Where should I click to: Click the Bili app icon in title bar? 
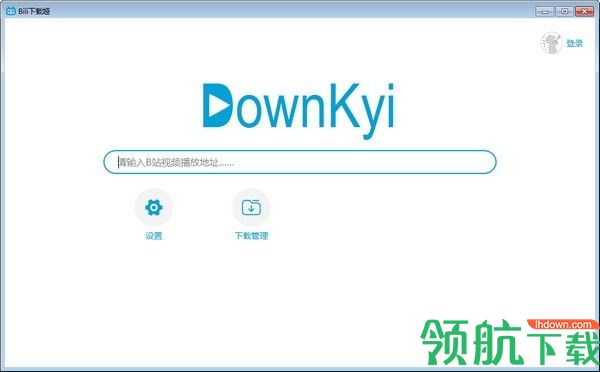pos(11,11)
